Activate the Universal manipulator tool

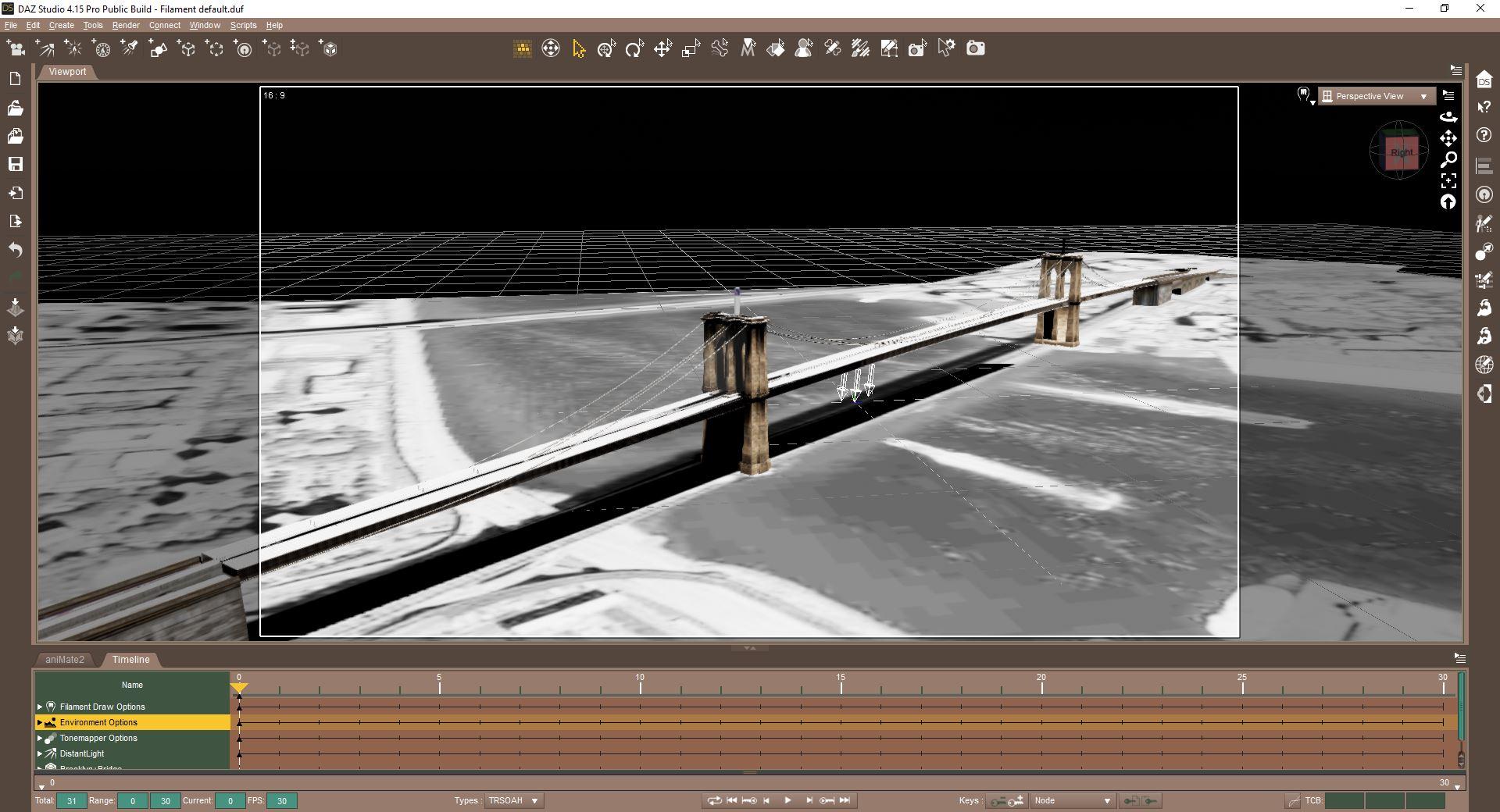click(x=606, y=49)
